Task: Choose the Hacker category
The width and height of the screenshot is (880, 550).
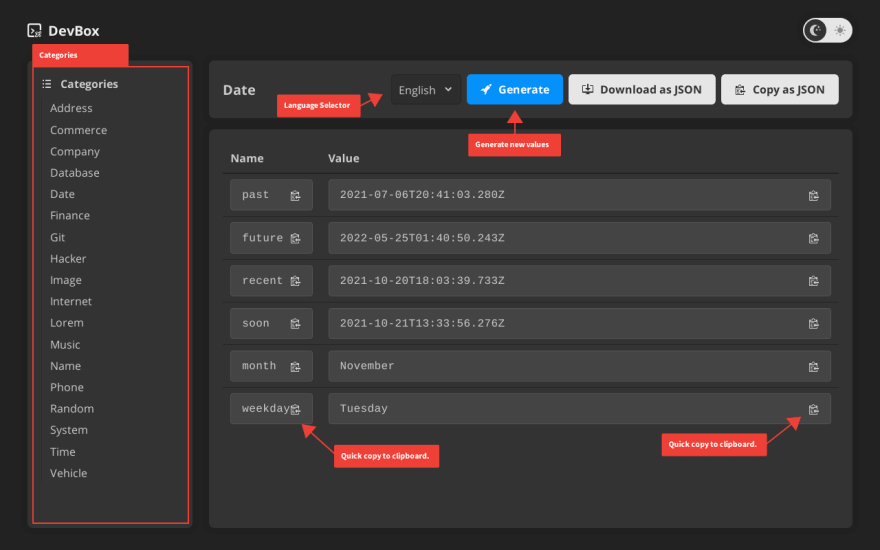Action: tap(68, 259)
